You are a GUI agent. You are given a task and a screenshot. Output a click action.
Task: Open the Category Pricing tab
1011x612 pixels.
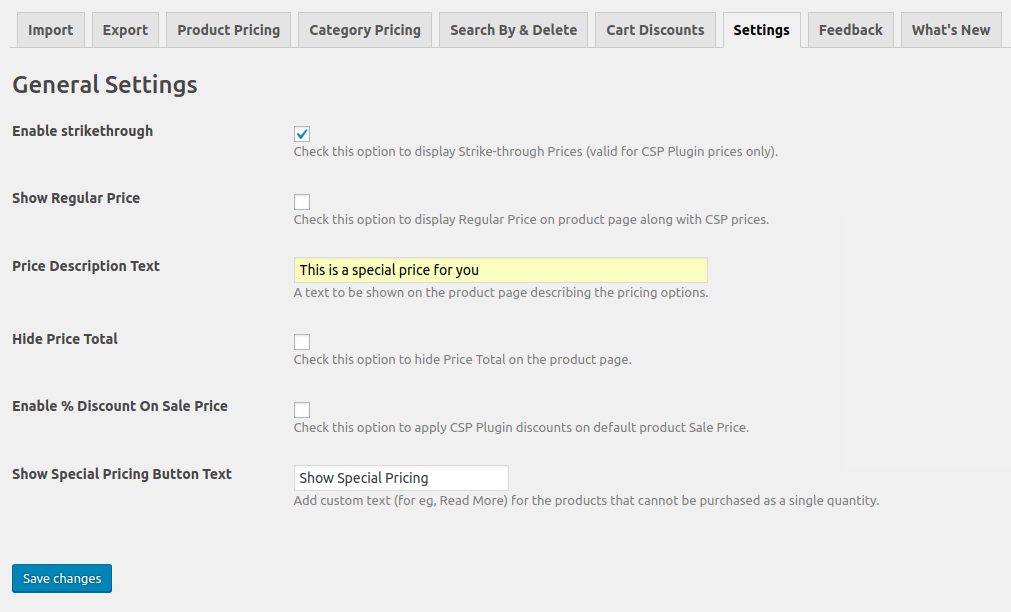[x=365, y=30]
